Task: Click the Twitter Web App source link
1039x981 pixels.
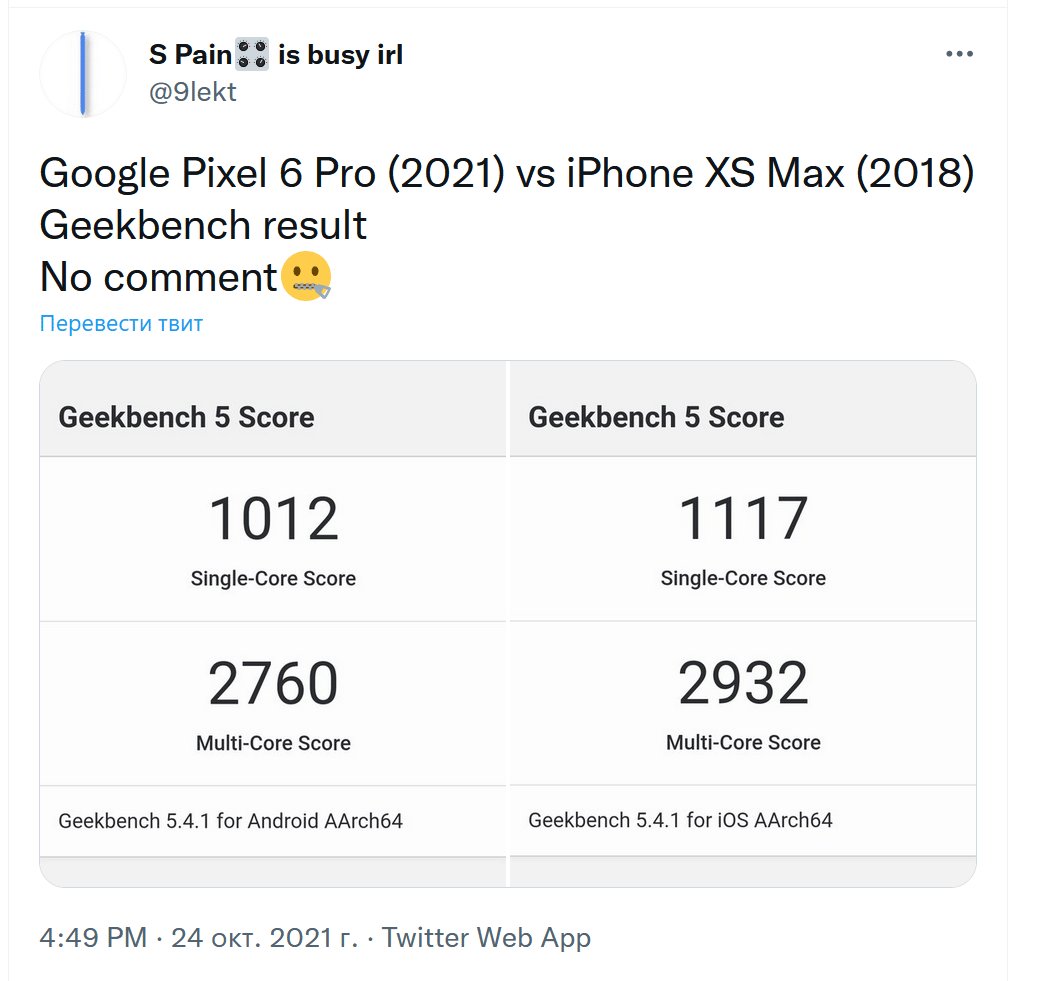Action: [486, 938]
